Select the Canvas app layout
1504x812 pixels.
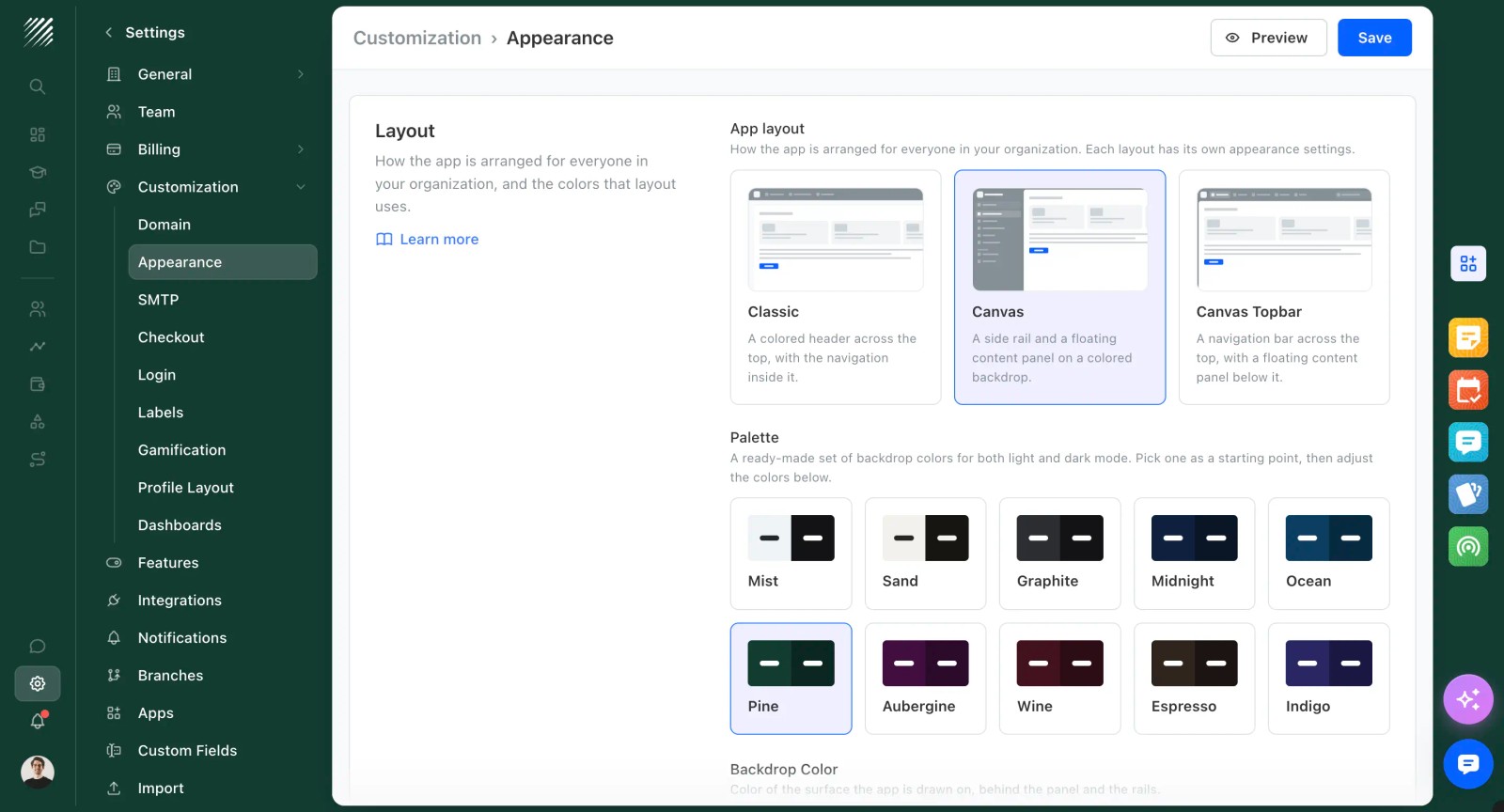1060,288
